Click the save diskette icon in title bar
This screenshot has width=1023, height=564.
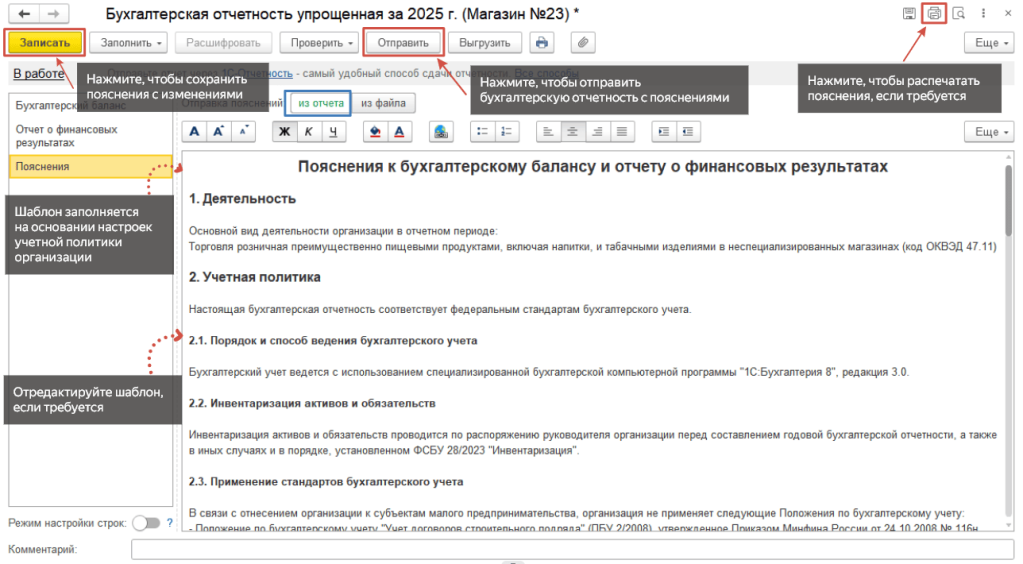[x=909, y=13]
